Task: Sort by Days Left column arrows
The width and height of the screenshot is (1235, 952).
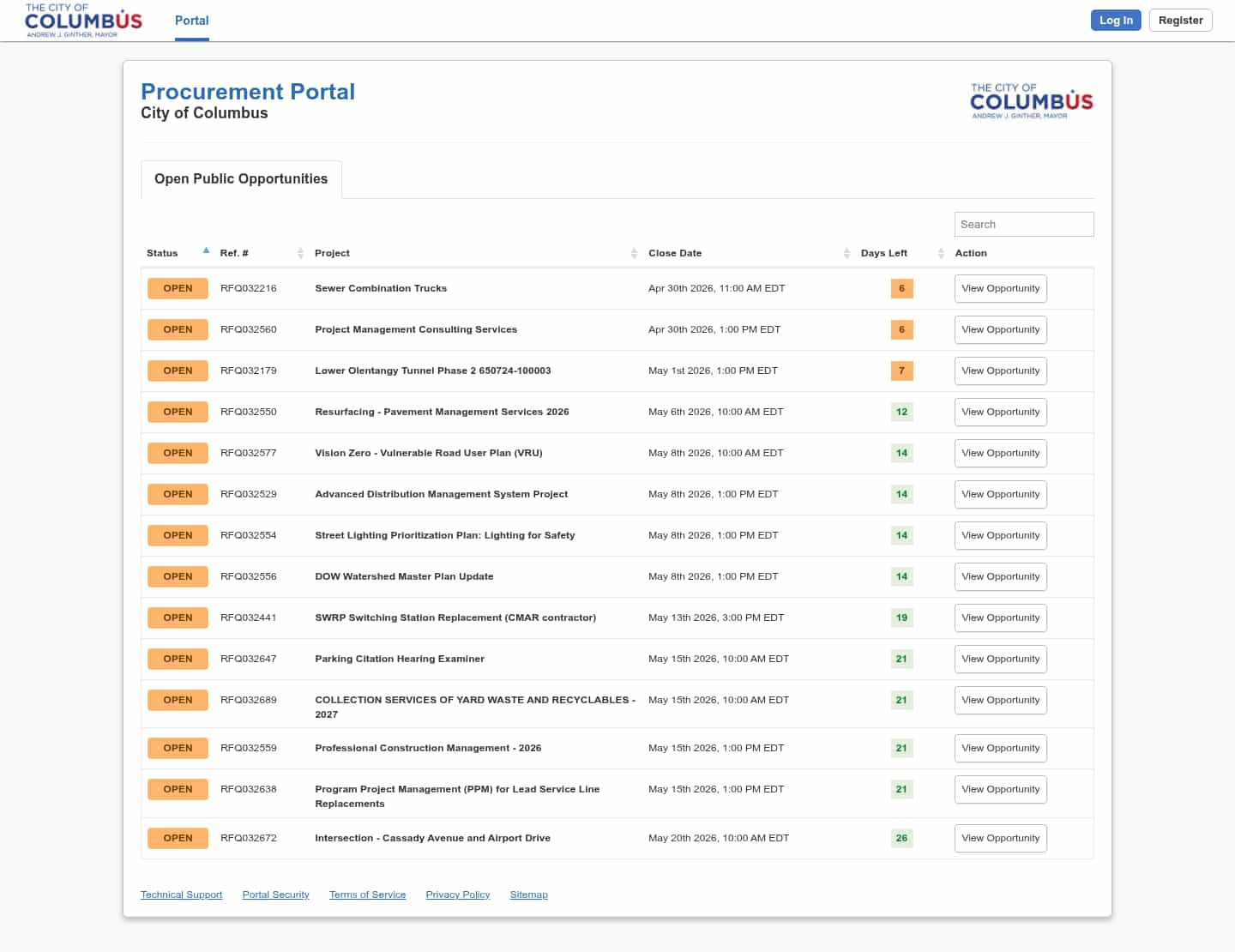Action: click(941, 253)
